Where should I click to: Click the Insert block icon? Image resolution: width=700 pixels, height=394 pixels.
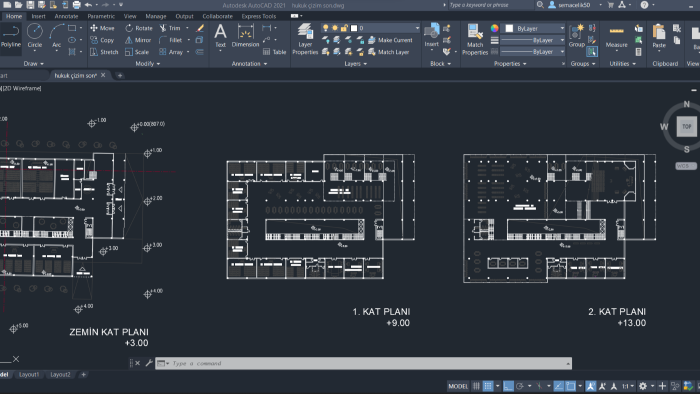point(431,35)
